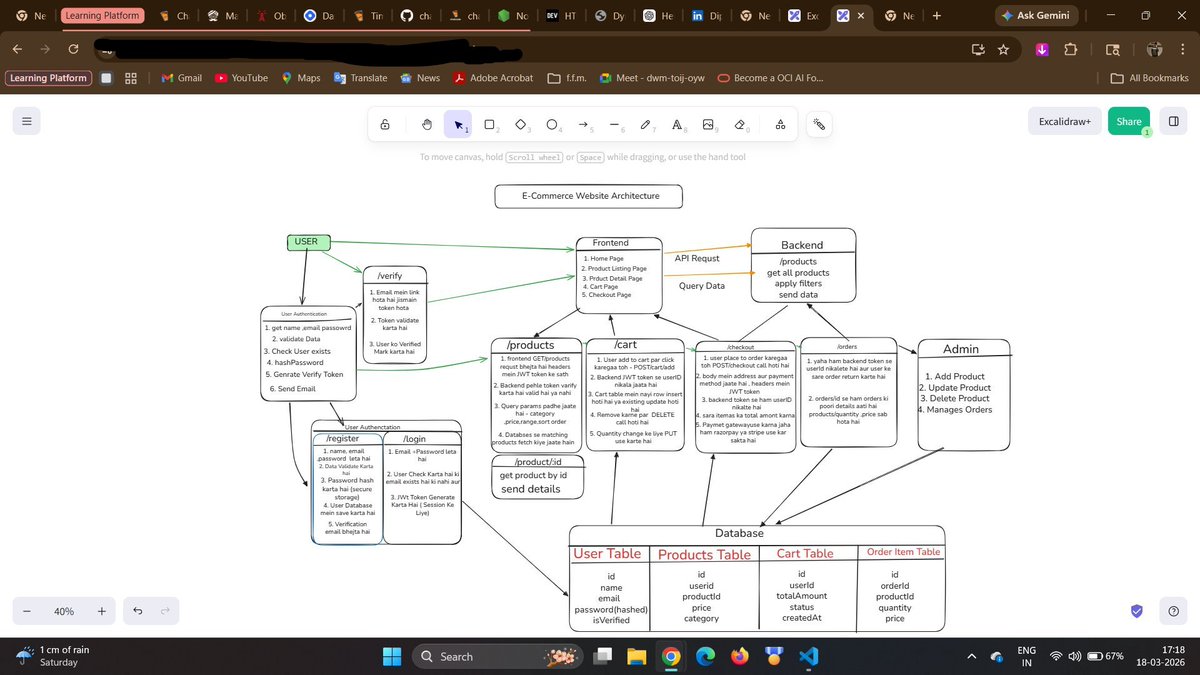Select the Arrow drawing tool
Screen dimensions: 1200x675
(584, 125)
